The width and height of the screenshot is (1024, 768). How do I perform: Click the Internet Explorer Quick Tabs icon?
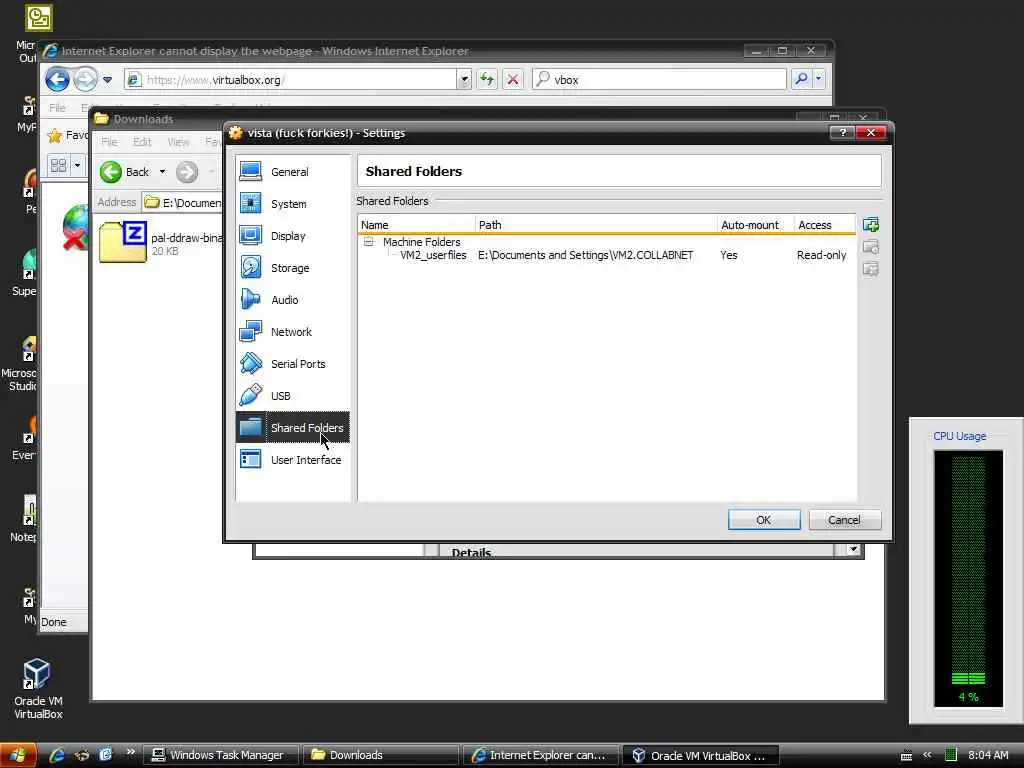pyautogui.click(x=58, y=165)
